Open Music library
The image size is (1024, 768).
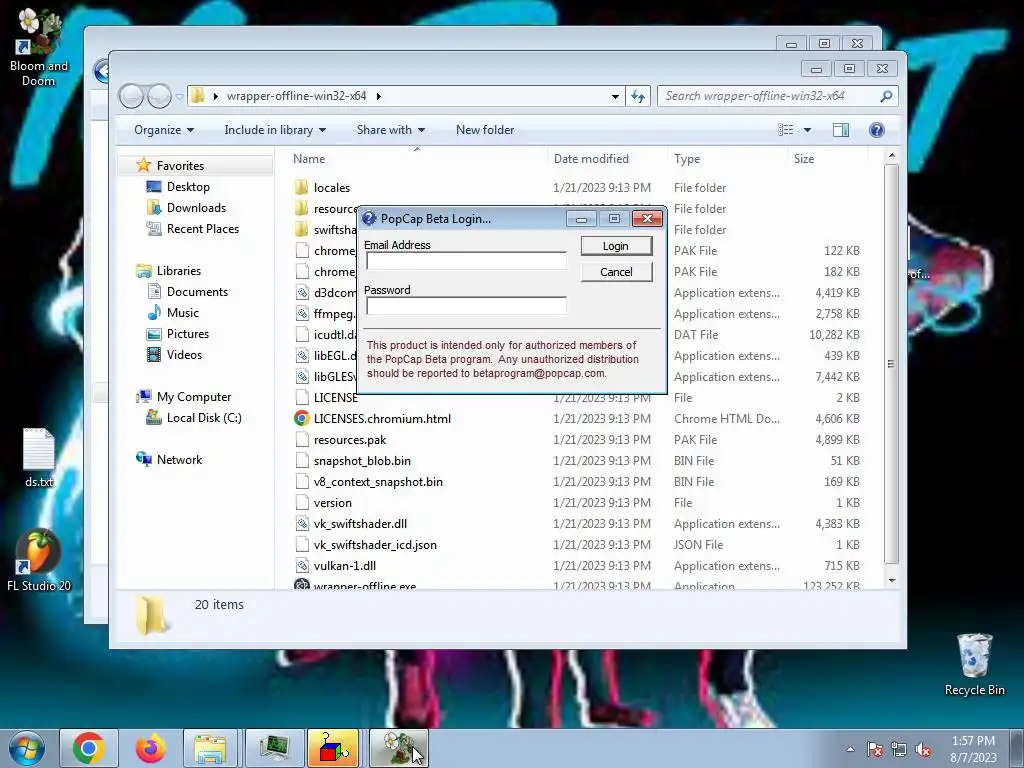point(182,313)
